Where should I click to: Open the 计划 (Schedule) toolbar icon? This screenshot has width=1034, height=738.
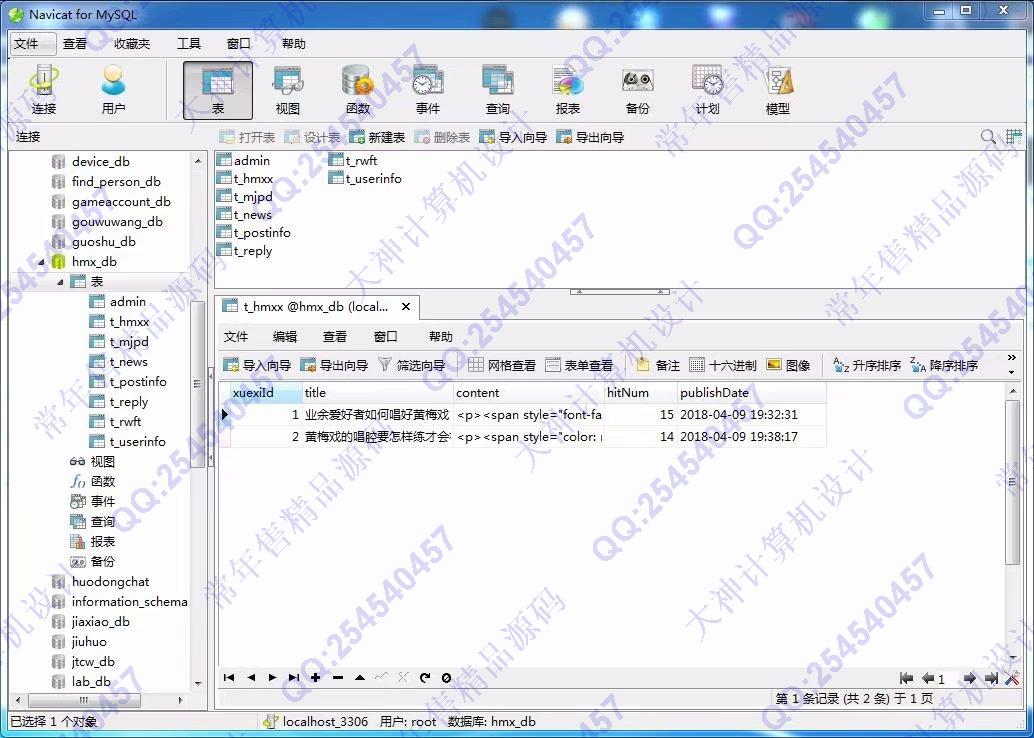pyautogui.click(x=707, y=90)
